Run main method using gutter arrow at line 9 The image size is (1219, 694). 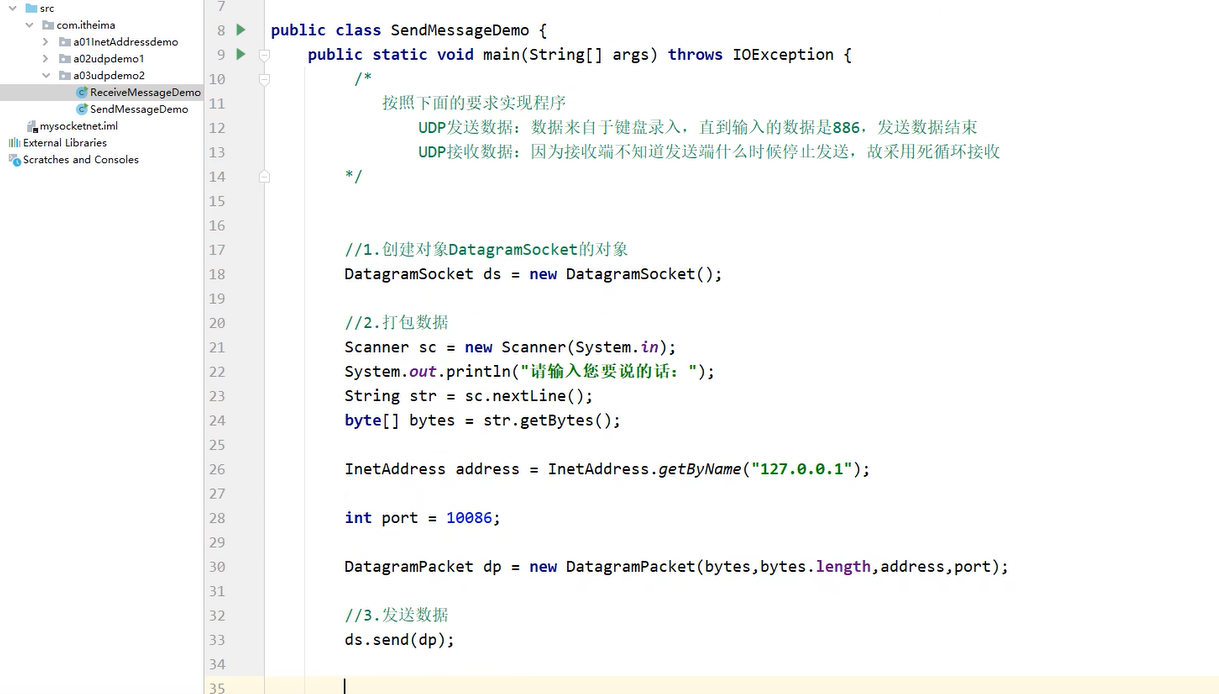[x=241, y=54]
